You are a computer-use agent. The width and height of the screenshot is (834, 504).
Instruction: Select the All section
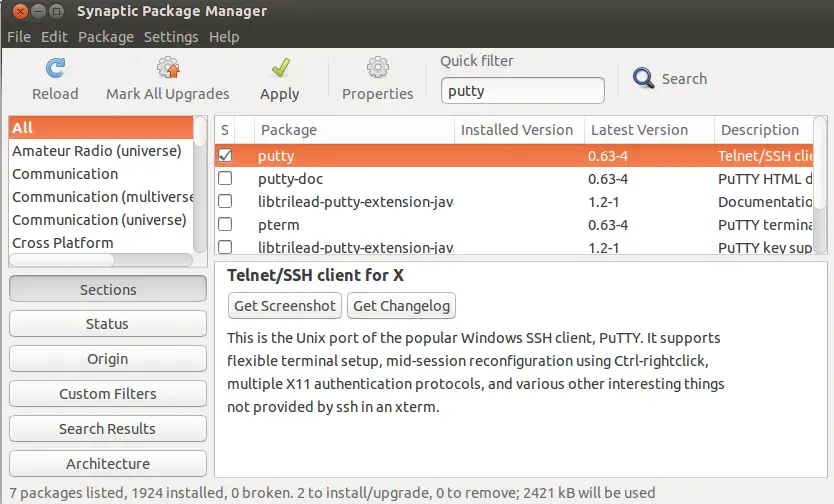pyautogui.click(x=101, y=128)
